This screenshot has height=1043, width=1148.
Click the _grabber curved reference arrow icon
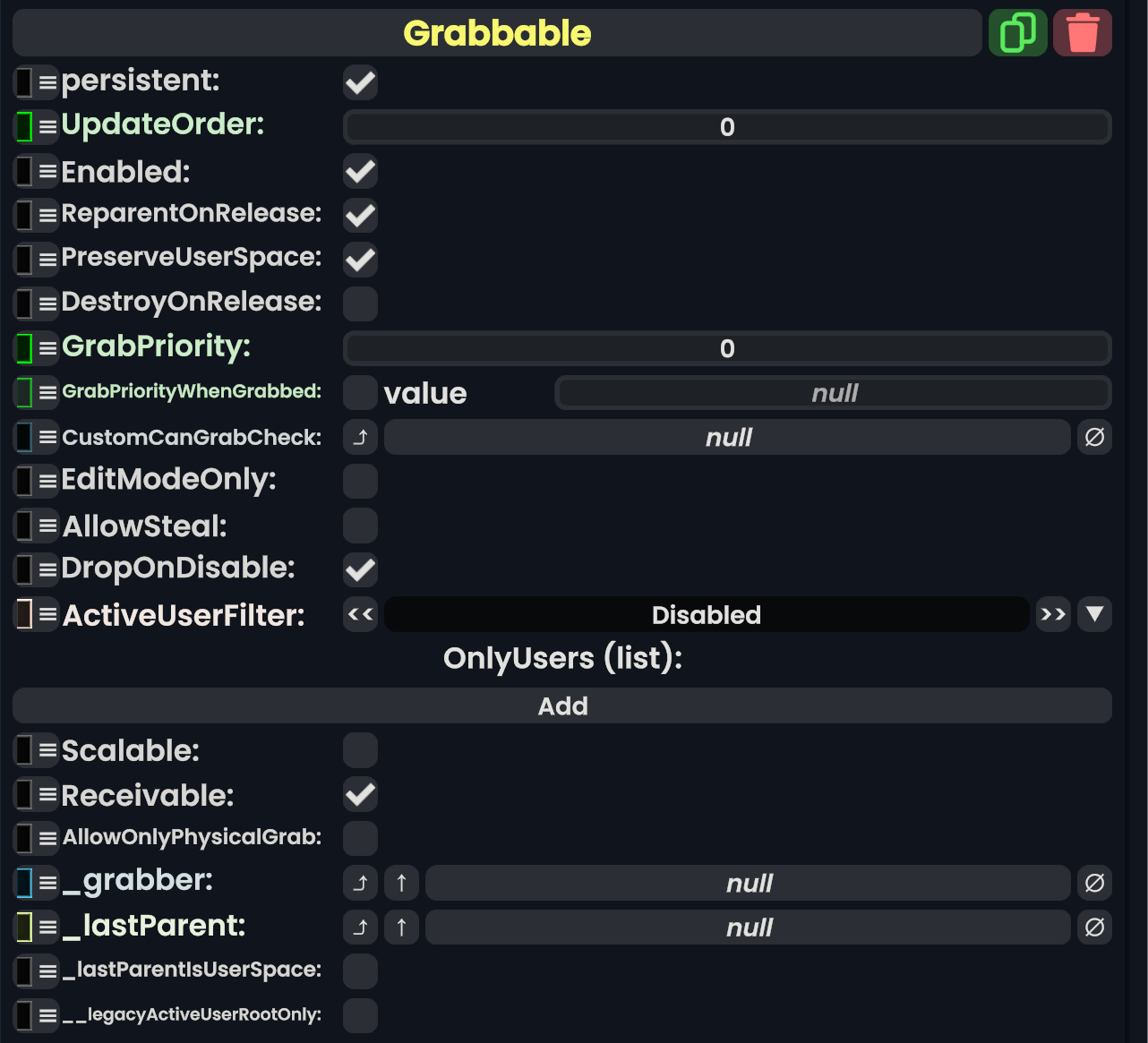(x=360, y=883)
